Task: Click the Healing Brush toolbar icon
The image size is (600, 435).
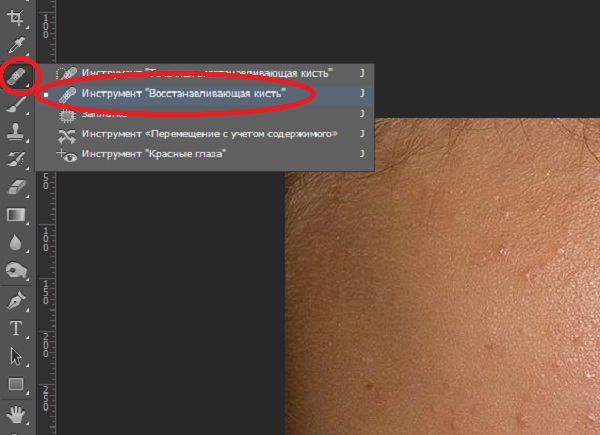Action: click(x=16, y=76)
